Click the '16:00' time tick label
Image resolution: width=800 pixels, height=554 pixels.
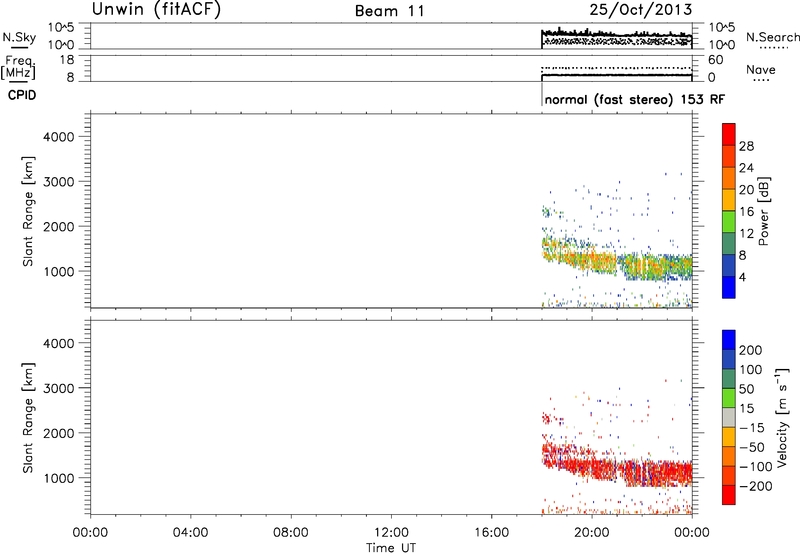tap(492, 533)
